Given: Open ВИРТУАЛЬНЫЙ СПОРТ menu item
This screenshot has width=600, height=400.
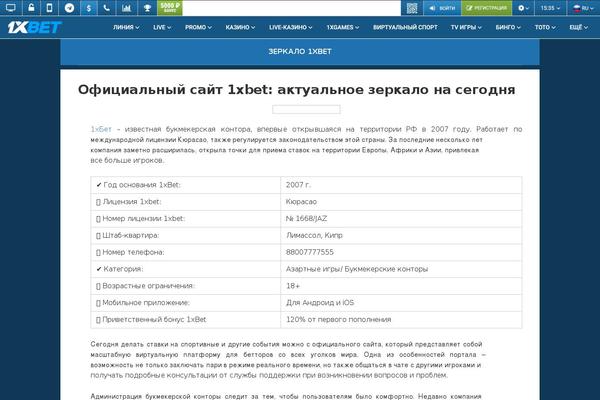Looking at the screenshot, I should (405, 27).
